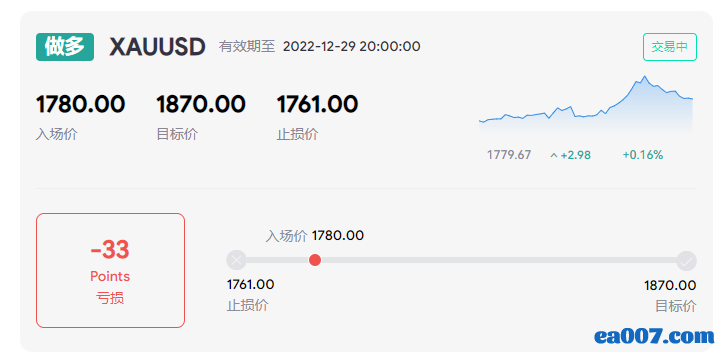The image size is (724, 360).
Task: Click the XAUUSD mini price chart
Action: tap(586, 104)
